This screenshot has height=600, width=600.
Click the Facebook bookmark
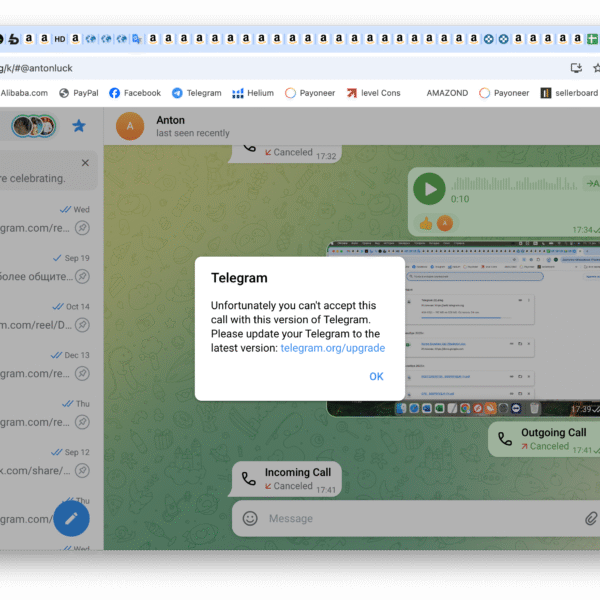[x=134, y=93]
